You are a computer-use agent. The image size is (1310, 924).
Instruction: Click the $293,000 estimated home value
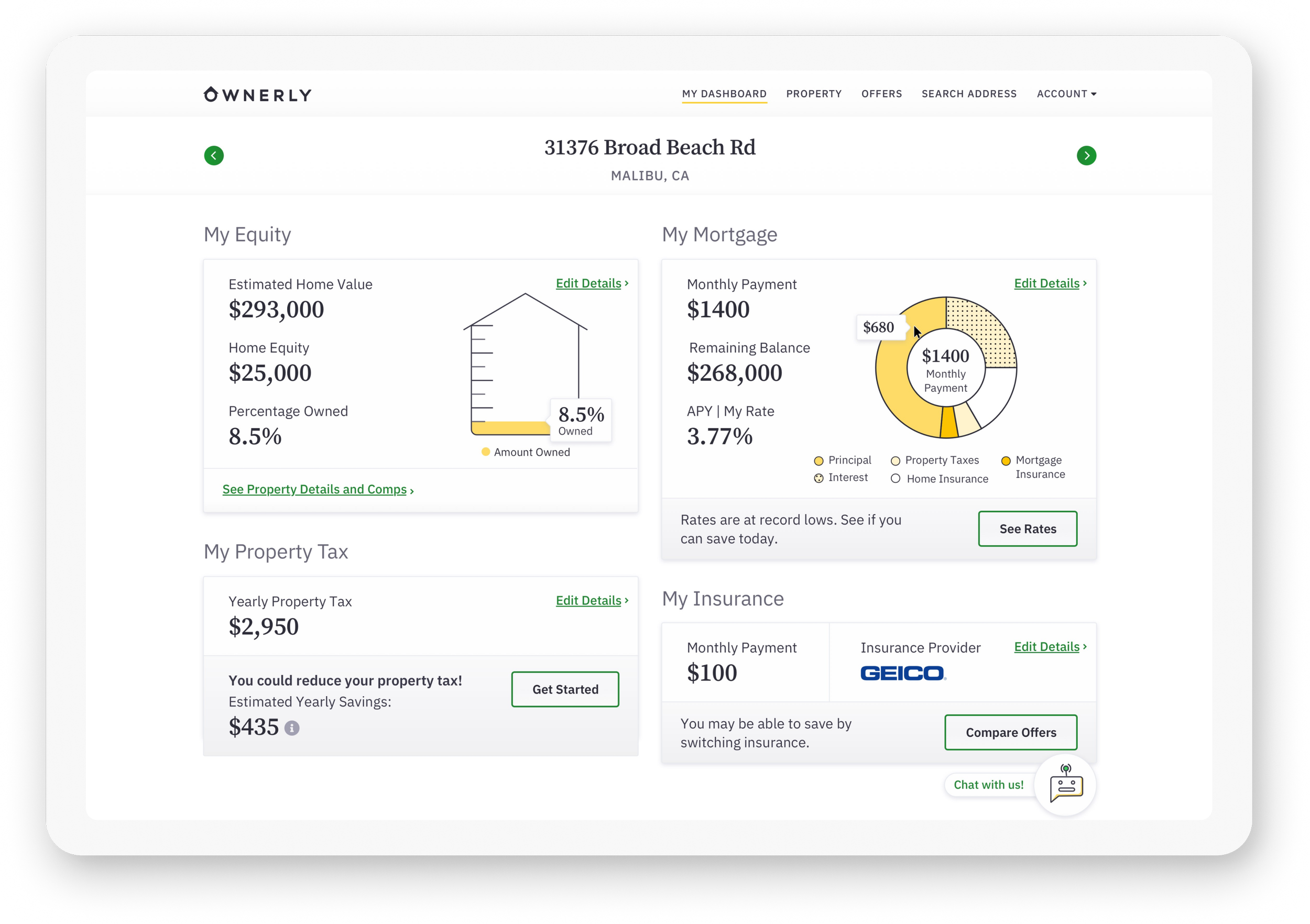click(x=276, y=310)
